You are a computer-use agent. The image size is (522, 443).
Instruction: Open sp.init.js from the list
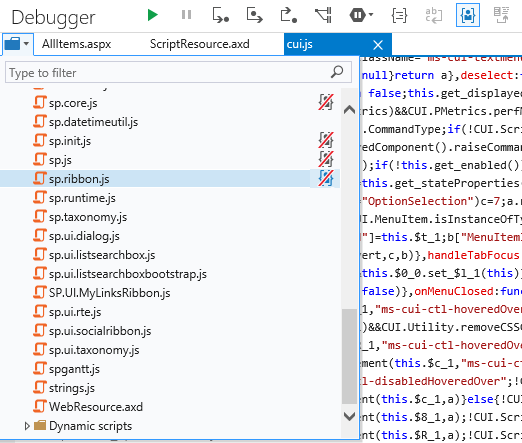point(70,141)
